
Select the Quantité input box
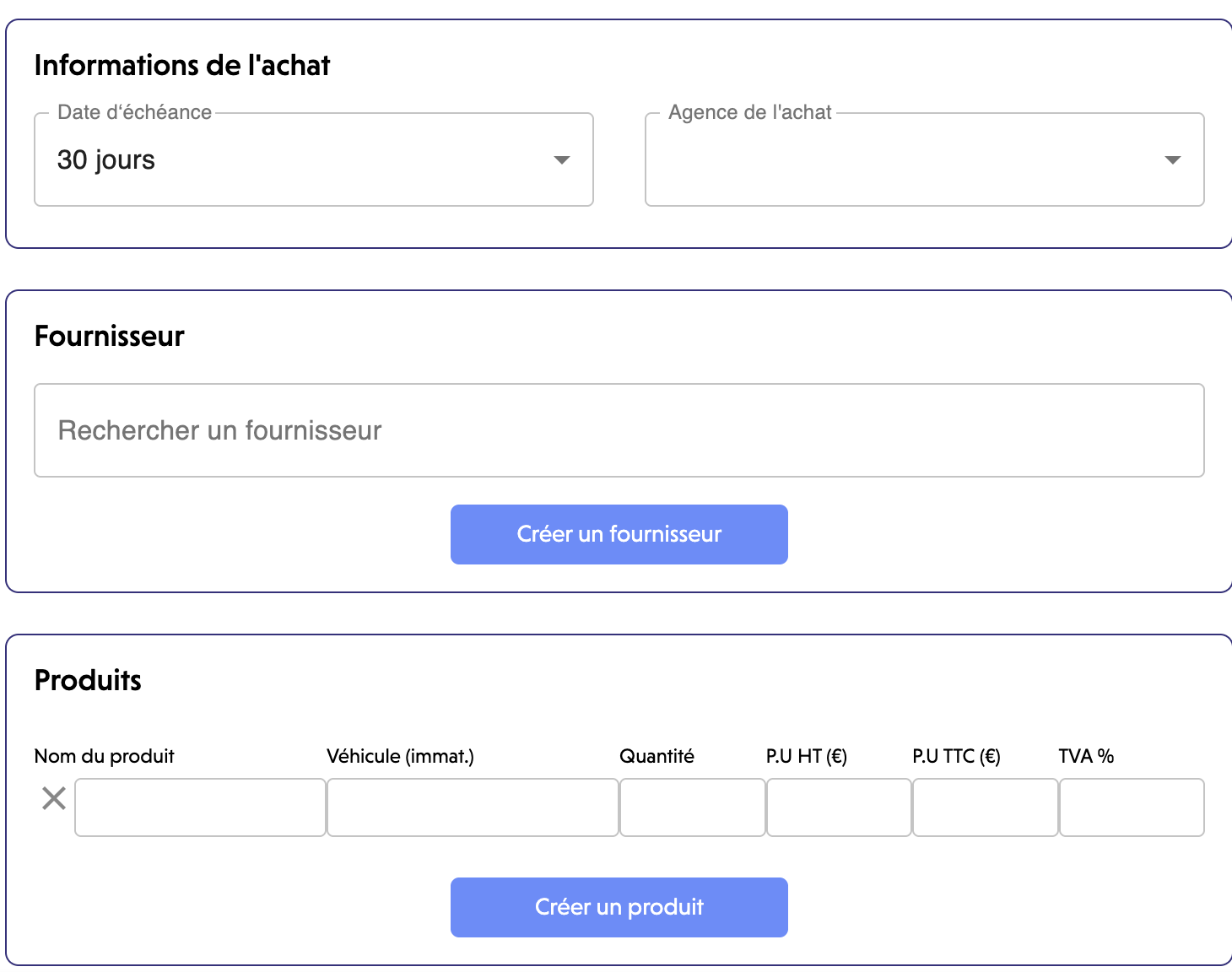(x=692, y=807)
